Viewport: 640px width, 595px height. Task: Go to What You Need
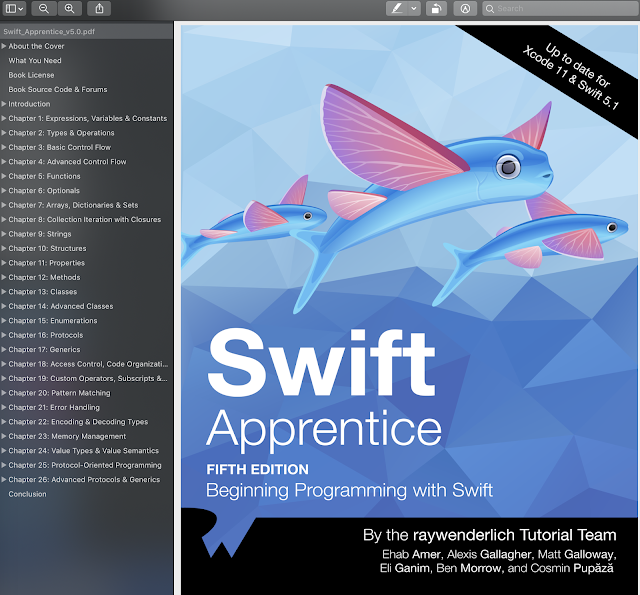[35, 60]
